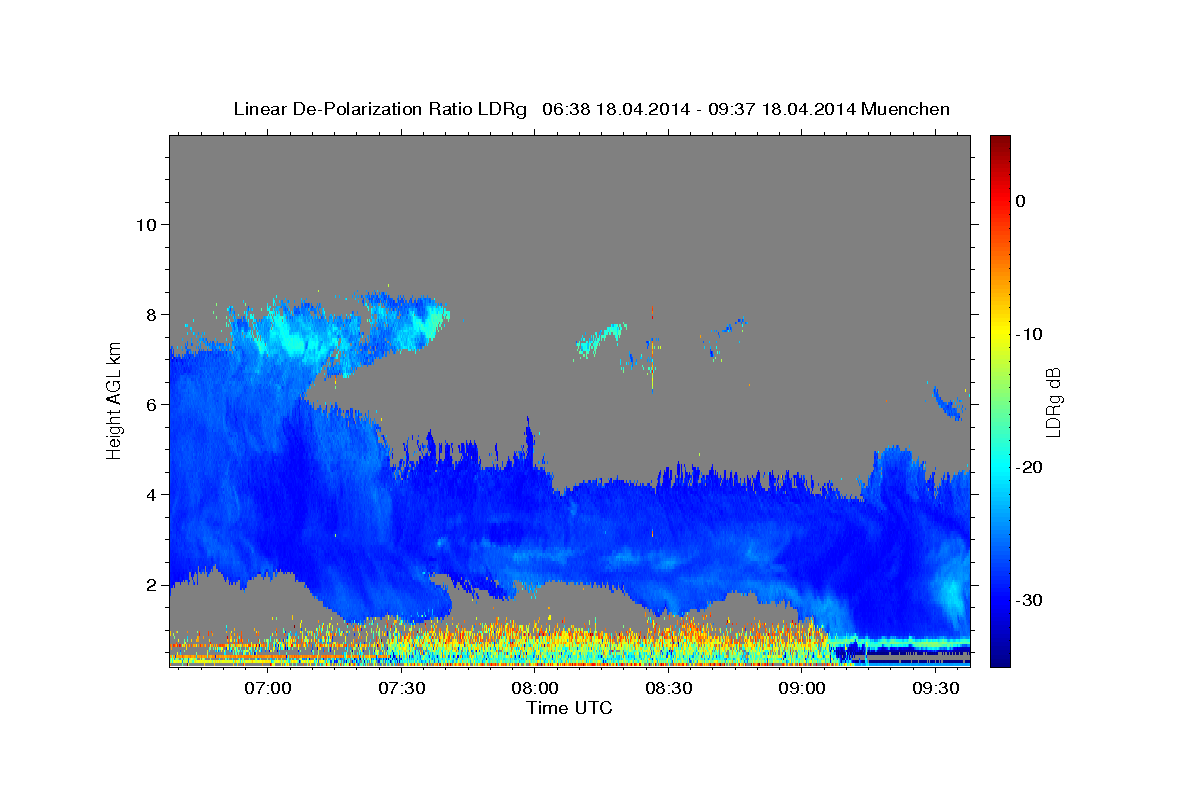Click the plot title 'Linear De-Polarization Ratio LDRg'

[380, 109]
